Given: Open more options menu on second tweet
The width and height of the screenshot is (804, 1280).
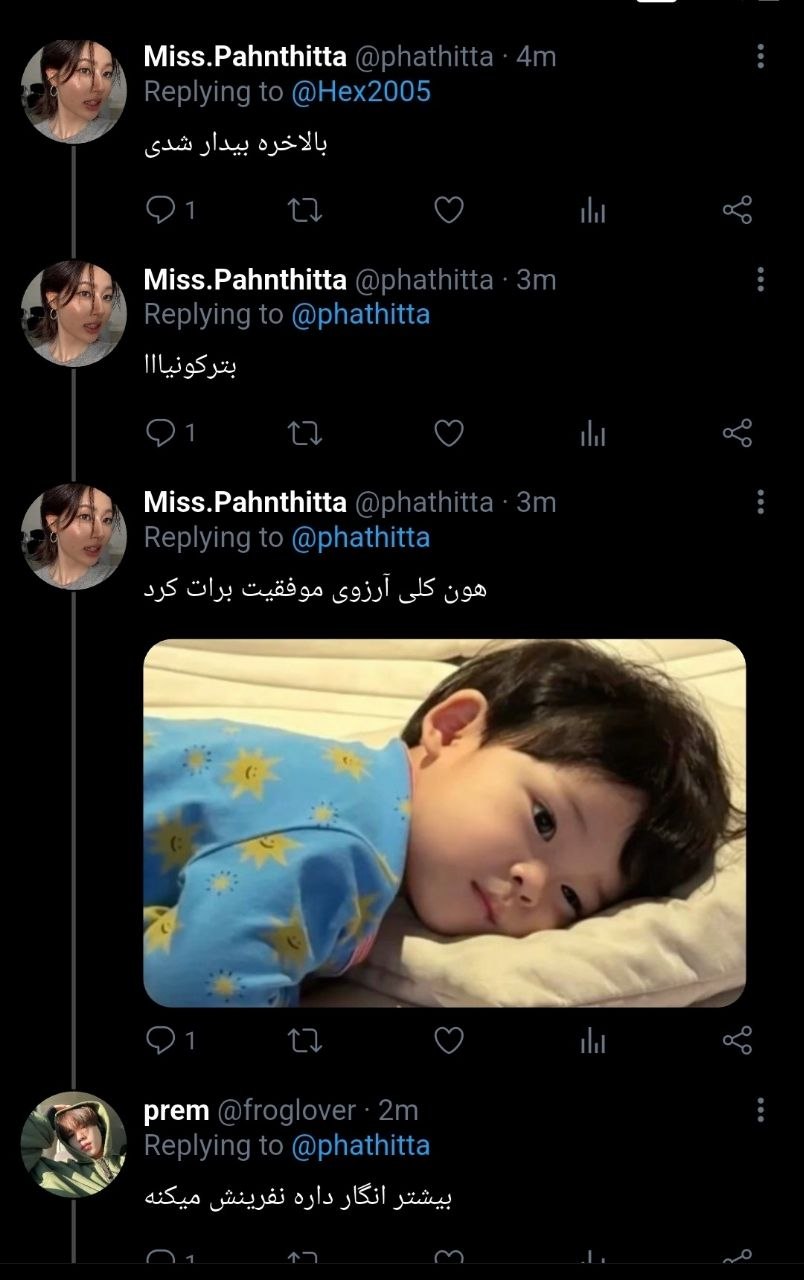Looking at the screenshot, I should point(760,279).
